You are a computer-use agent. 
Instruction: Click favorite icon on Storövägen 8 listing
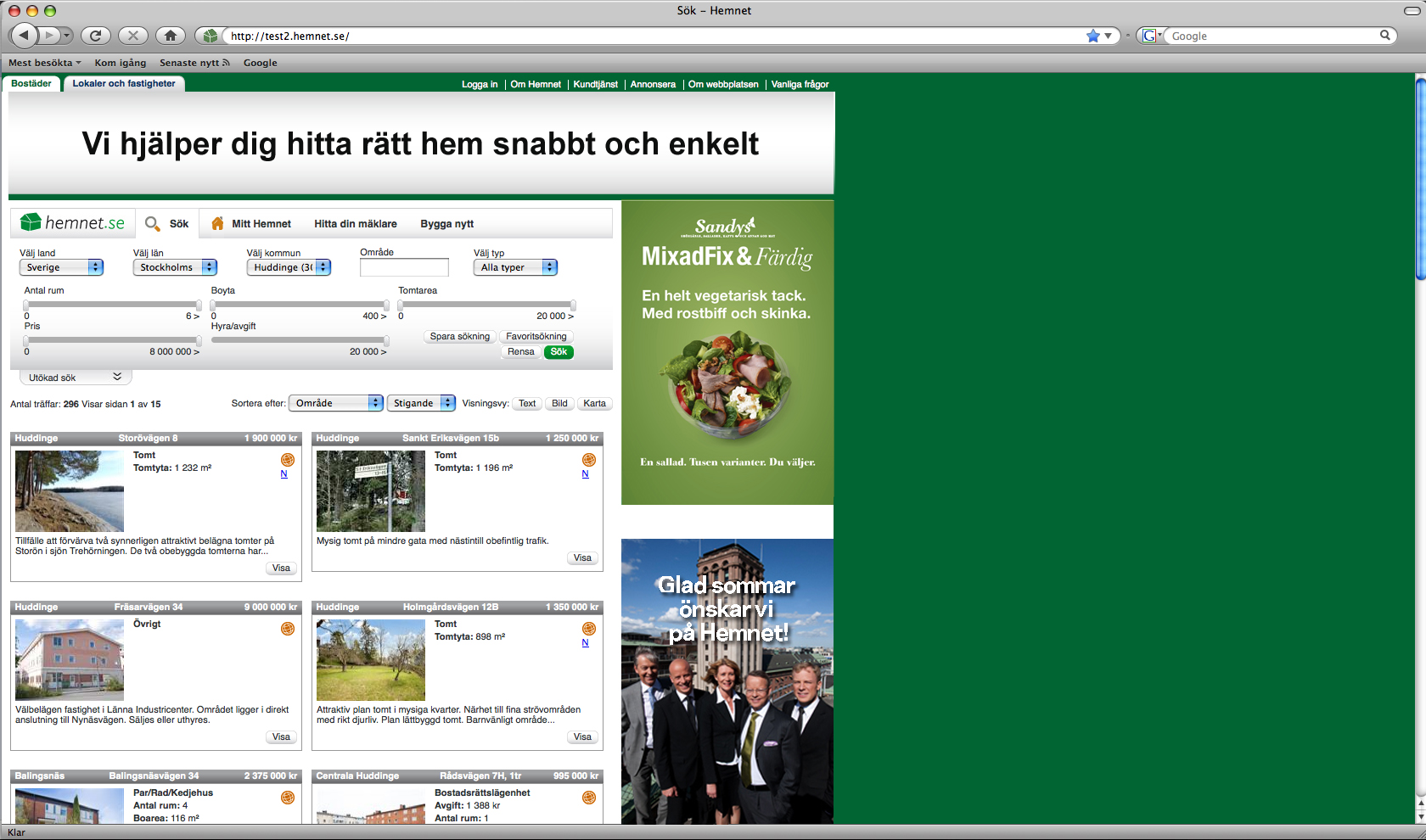288,460
